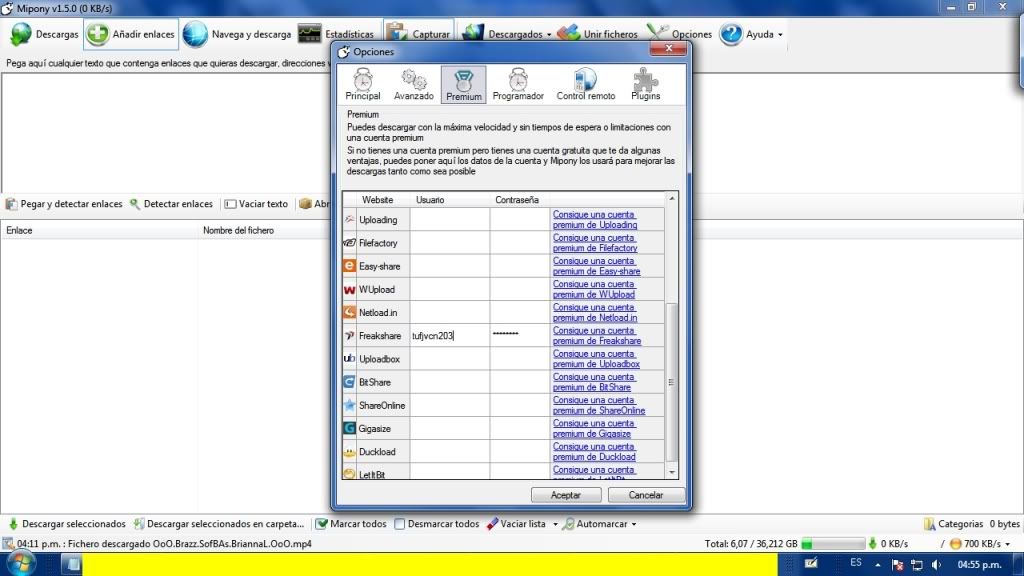Check Desmarcar todos option

coord(400,524)
